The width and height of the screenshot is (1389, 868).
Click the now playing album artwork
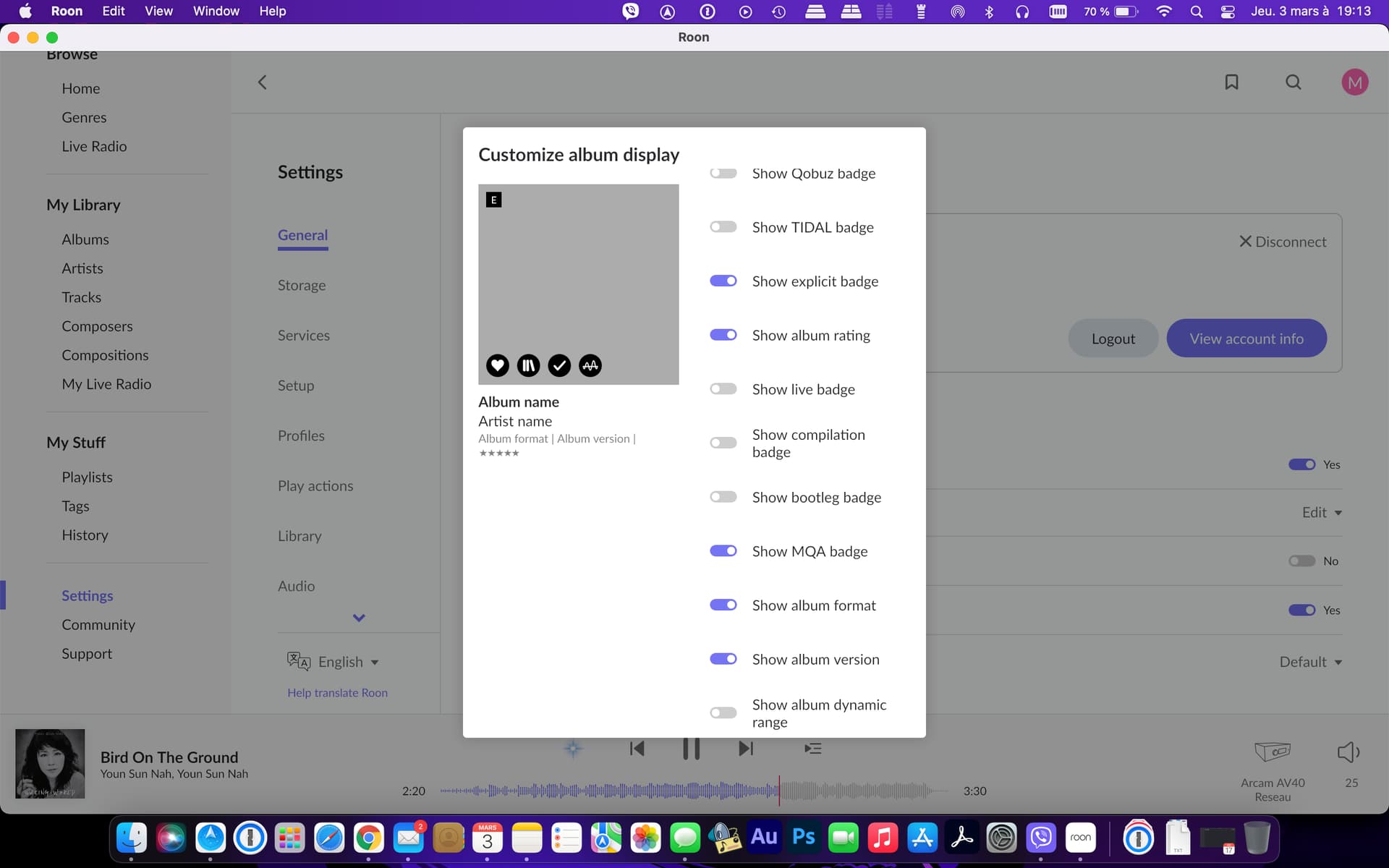(x=50, y=764)
